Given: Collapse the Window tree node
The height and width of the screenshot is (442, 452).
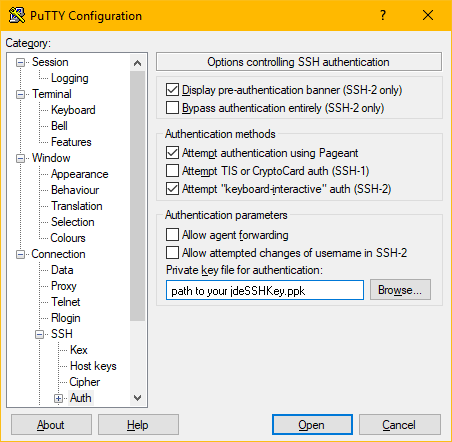Looking at the screenshot, I should pyautogui.click(x=20, y=158).
